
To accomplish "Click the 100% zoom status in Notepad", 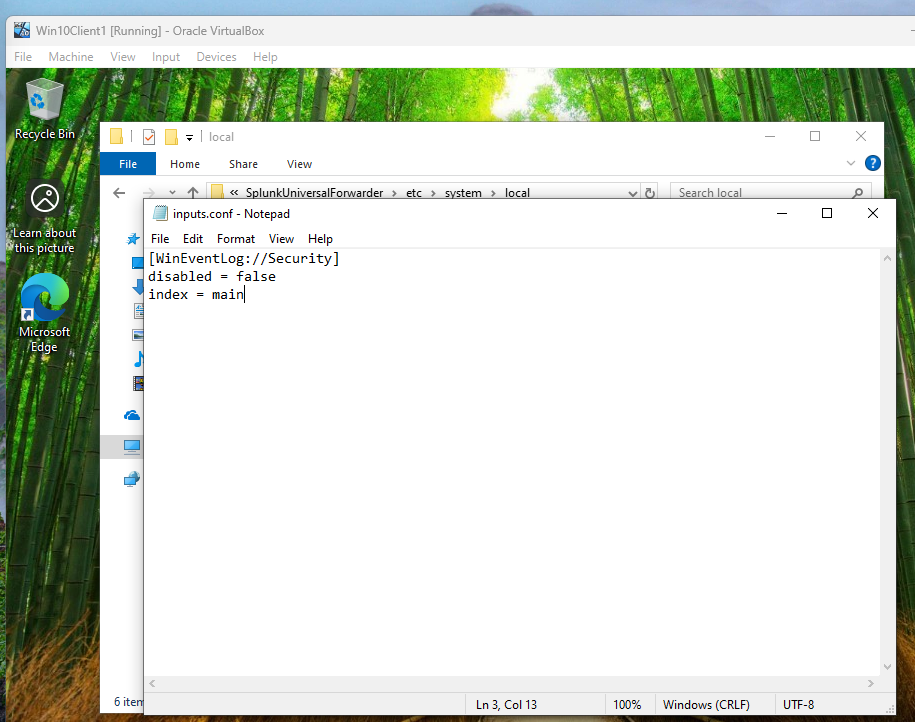I will coord(627,705).
